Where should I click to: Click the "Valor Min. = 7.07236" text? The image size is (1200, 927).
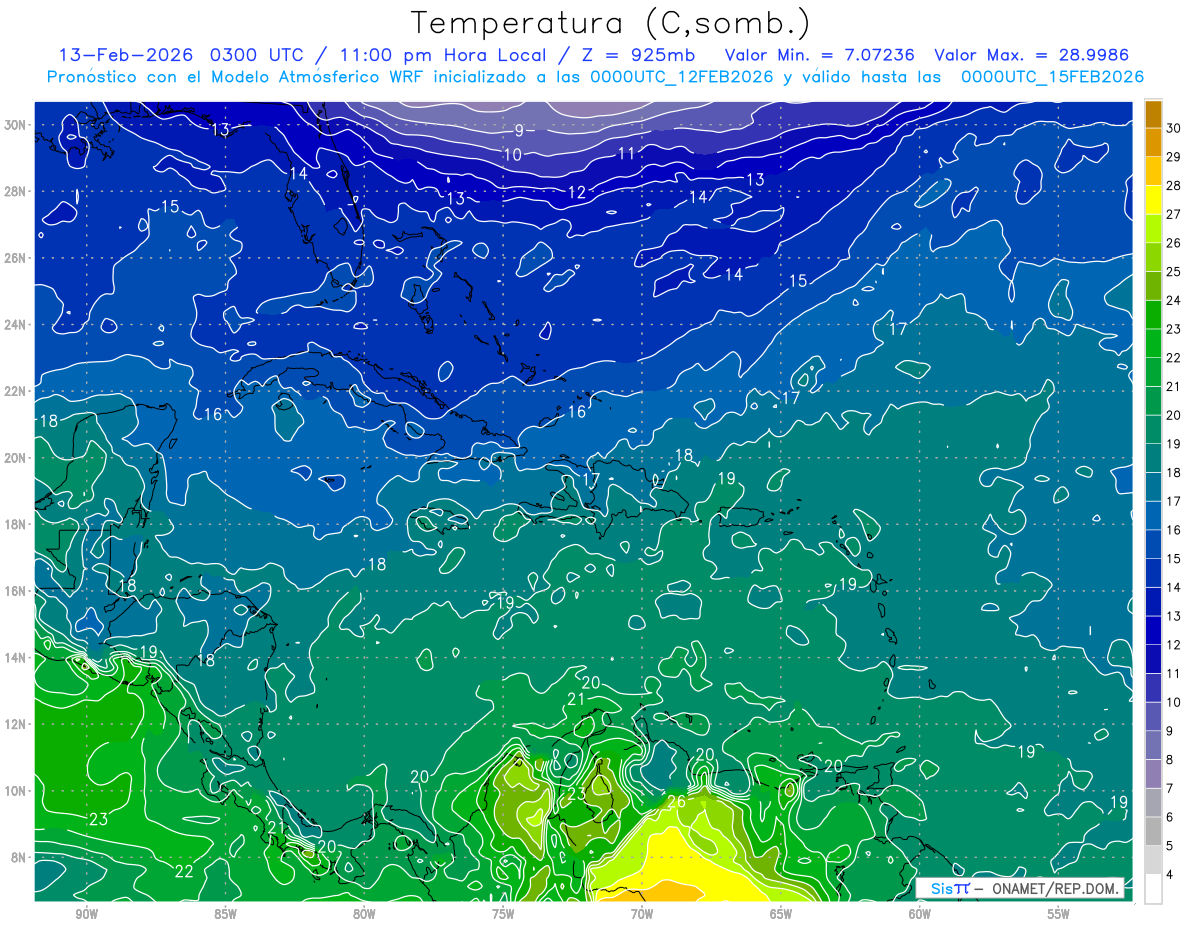pyautogui.click(x=820, y=55)
